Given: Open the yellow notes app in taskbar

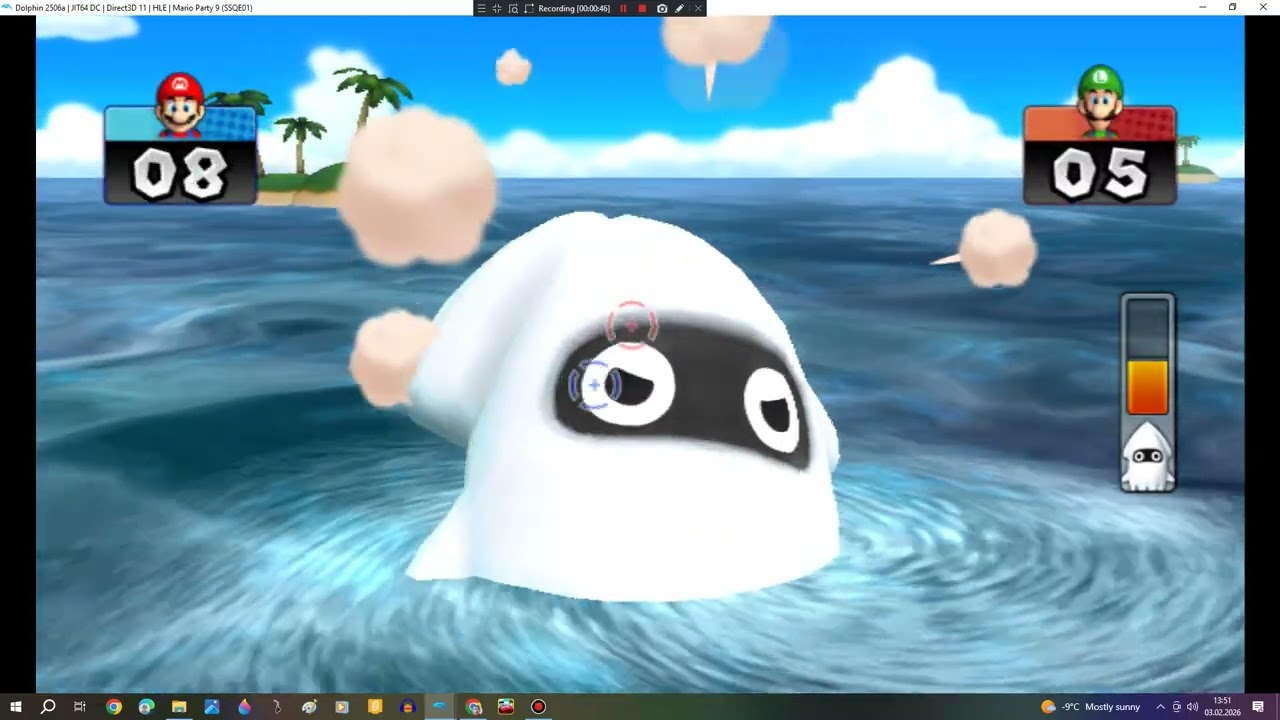Looking at the screenshot, I should click(x=375, y=707).
